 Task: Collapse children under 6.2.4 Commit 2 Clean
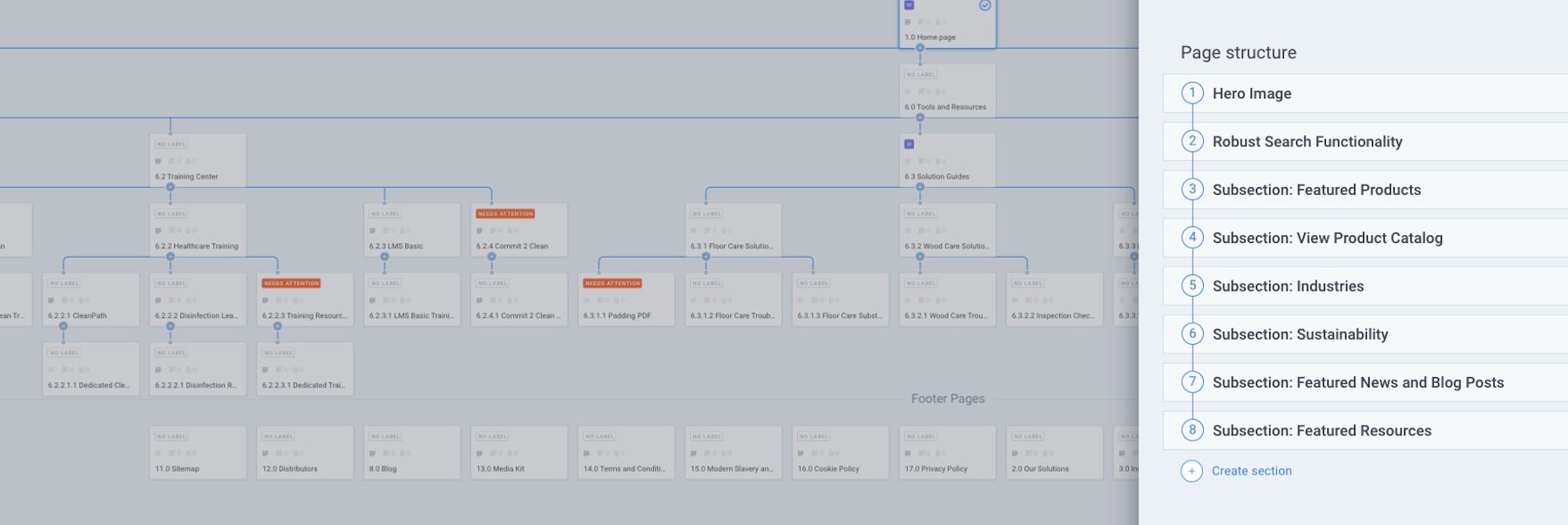(x=491, y=257)
